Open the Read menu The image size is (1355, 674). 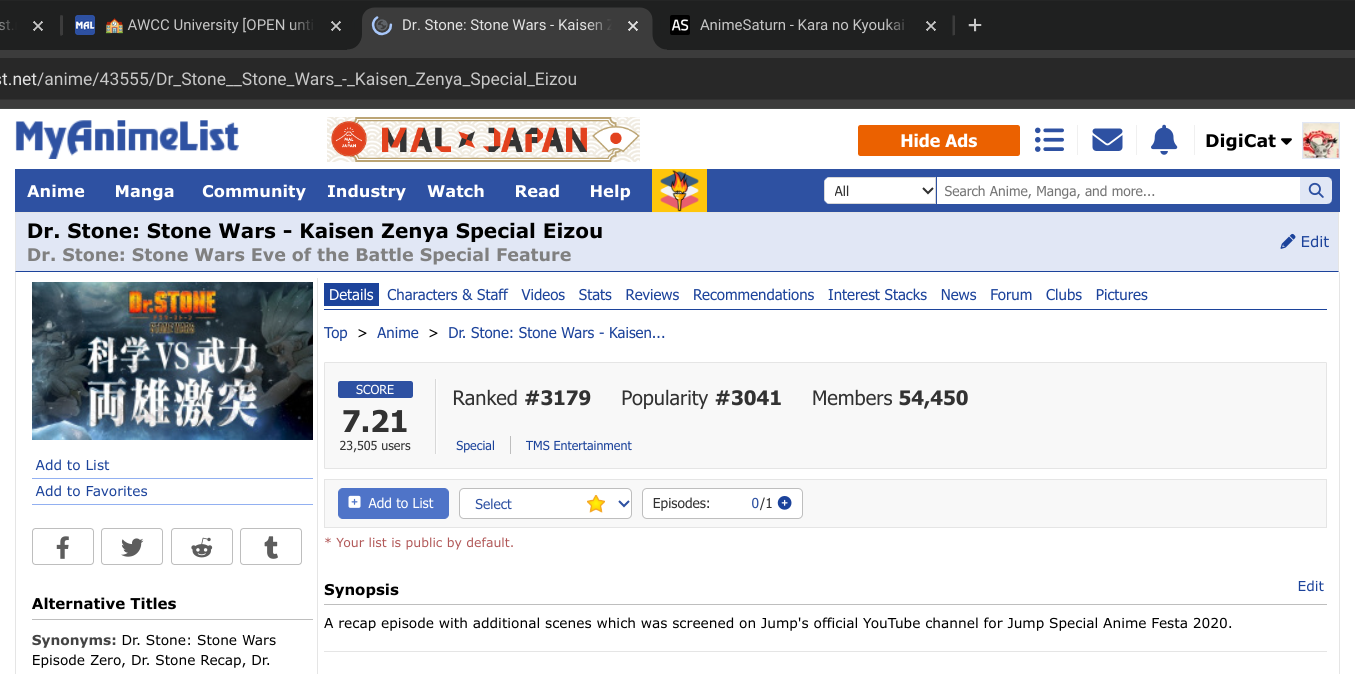[x=537, y=191]
